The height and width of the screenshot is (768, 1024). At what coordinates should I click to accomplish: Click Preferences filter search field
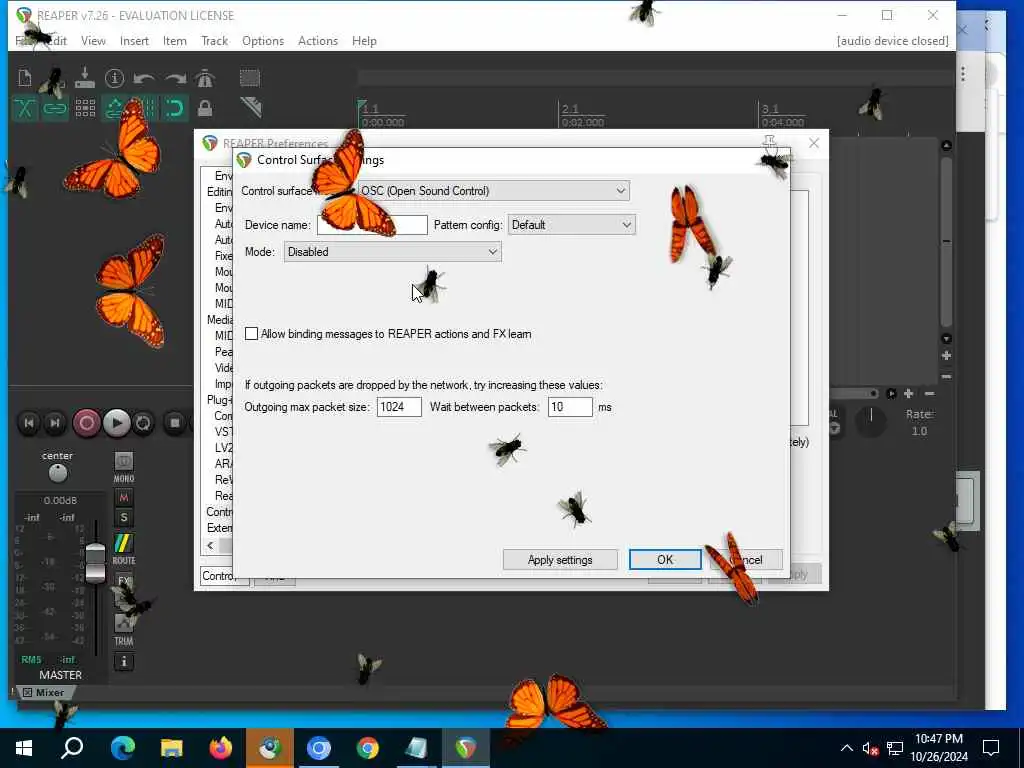coord(224,575)
